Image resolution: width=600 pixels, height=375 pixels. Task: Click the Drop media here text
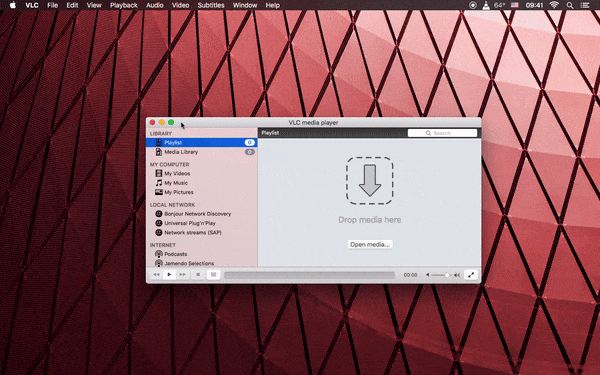(x=370, y=220)
